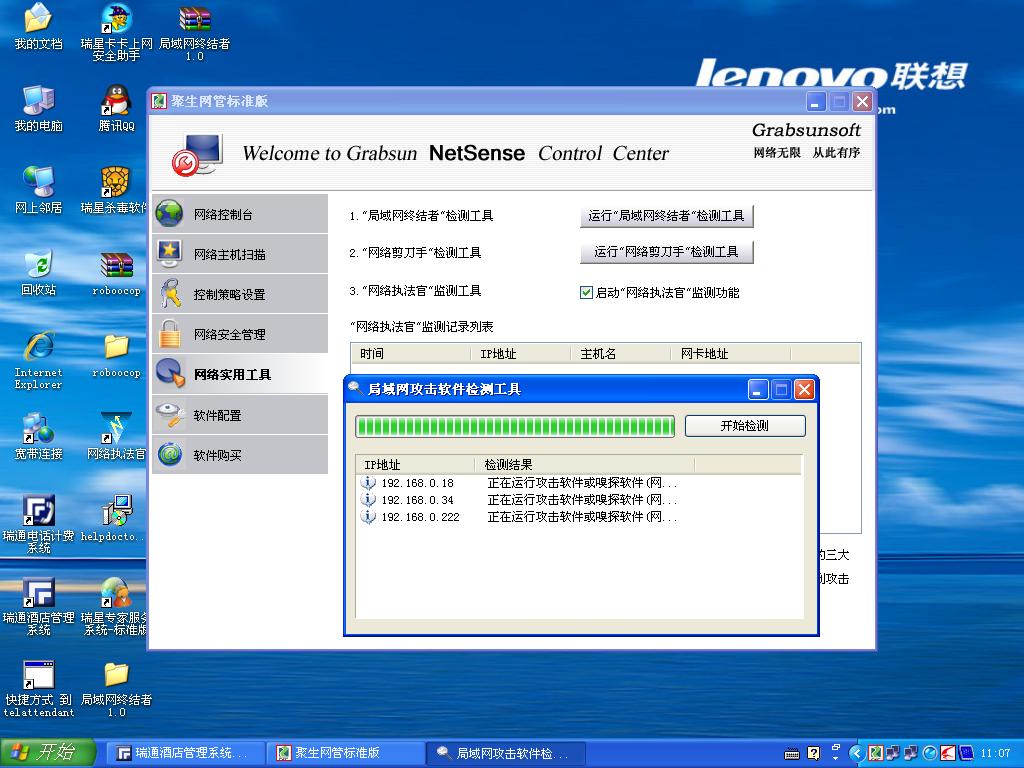The image size is (1024, 768).
Task: Click keyboard language bar icon in taskbar
Action: (792, 754)
